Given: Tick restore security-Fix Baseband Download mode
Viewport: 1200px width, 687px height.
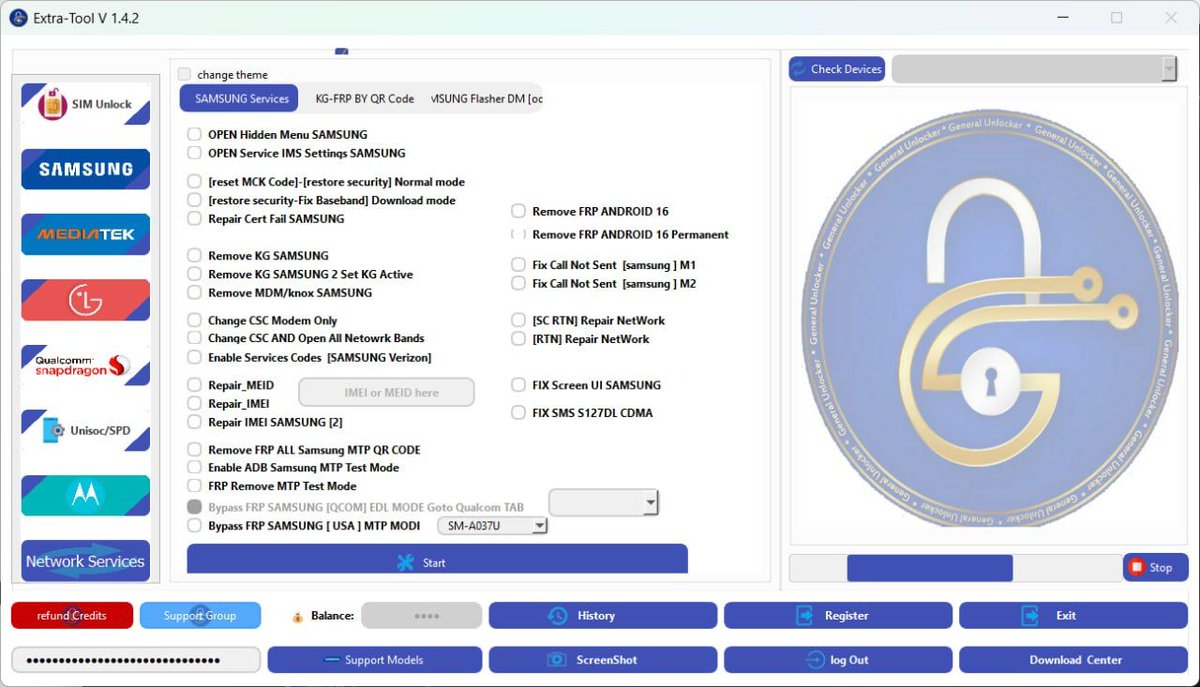Looking at the screenshot, I should click(x=194, y=200).
